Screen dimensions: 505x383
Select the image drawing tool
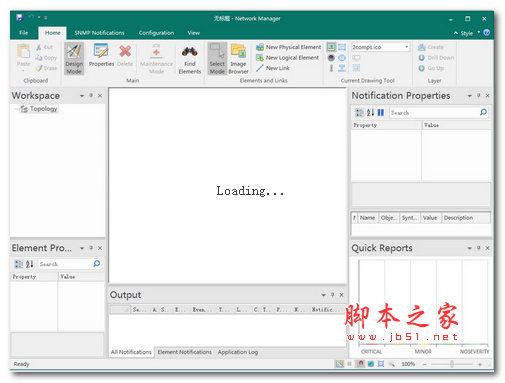click(331, 47)
